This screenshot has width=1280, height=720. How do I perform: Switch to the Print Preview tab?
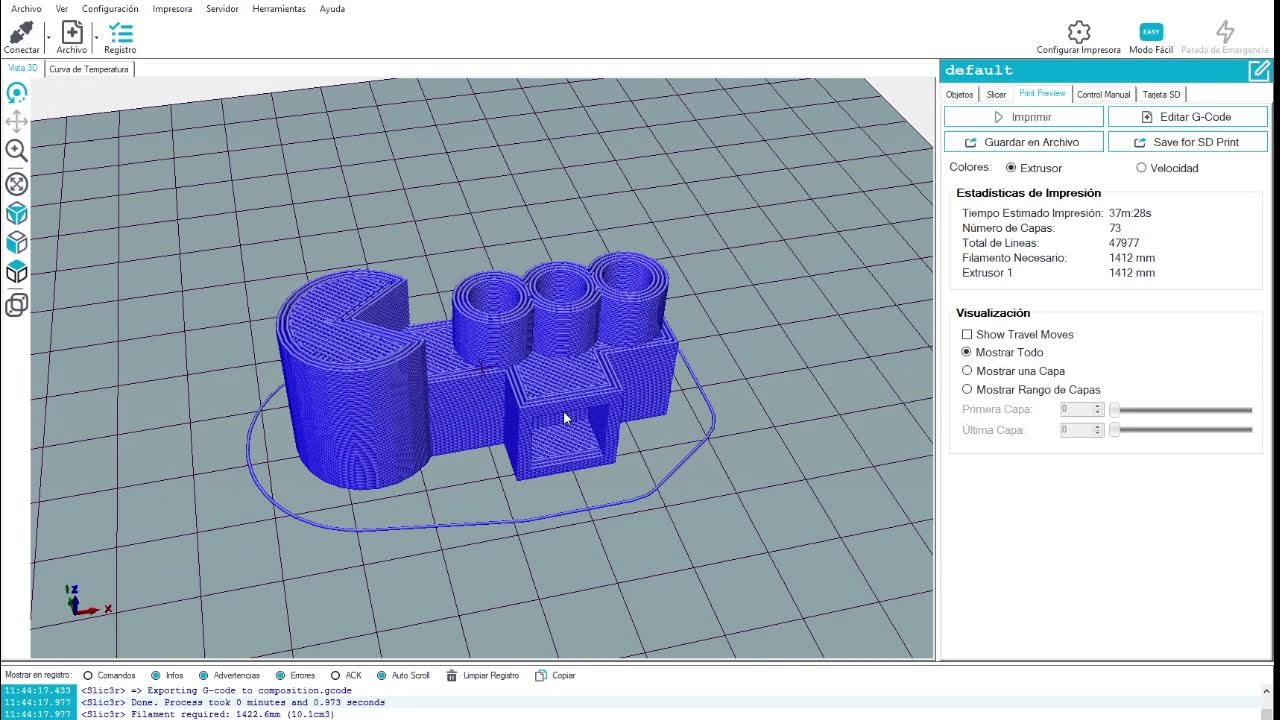1042,93
